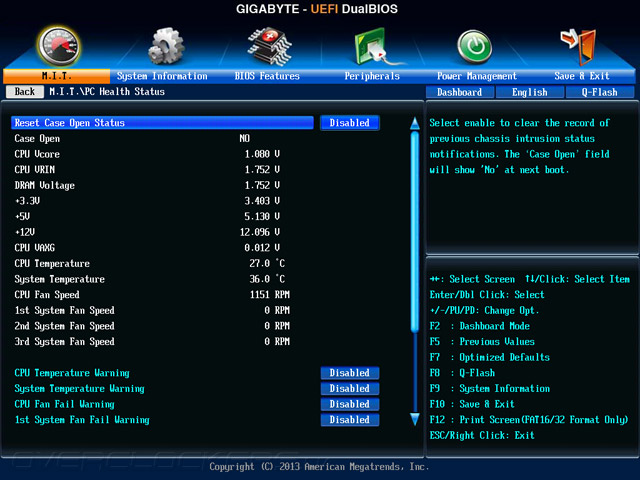Switch to the Save & Exit tab
Screen dimensions: 640x480
click(x=582, y=76)
